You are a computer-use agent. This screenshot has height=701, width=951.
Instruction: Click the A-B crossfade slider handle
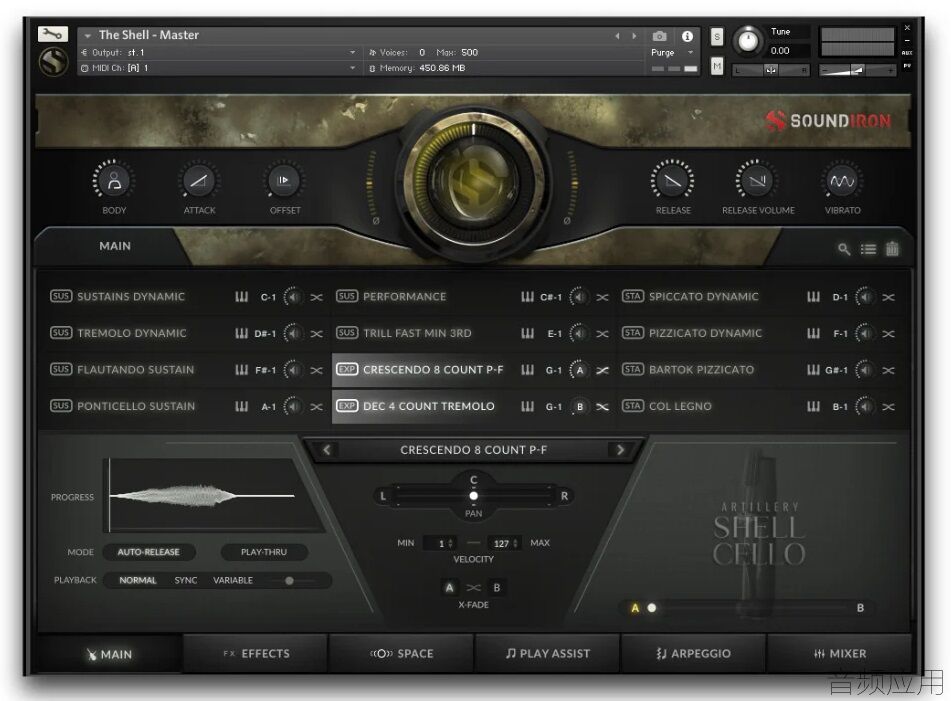(651, 608)
